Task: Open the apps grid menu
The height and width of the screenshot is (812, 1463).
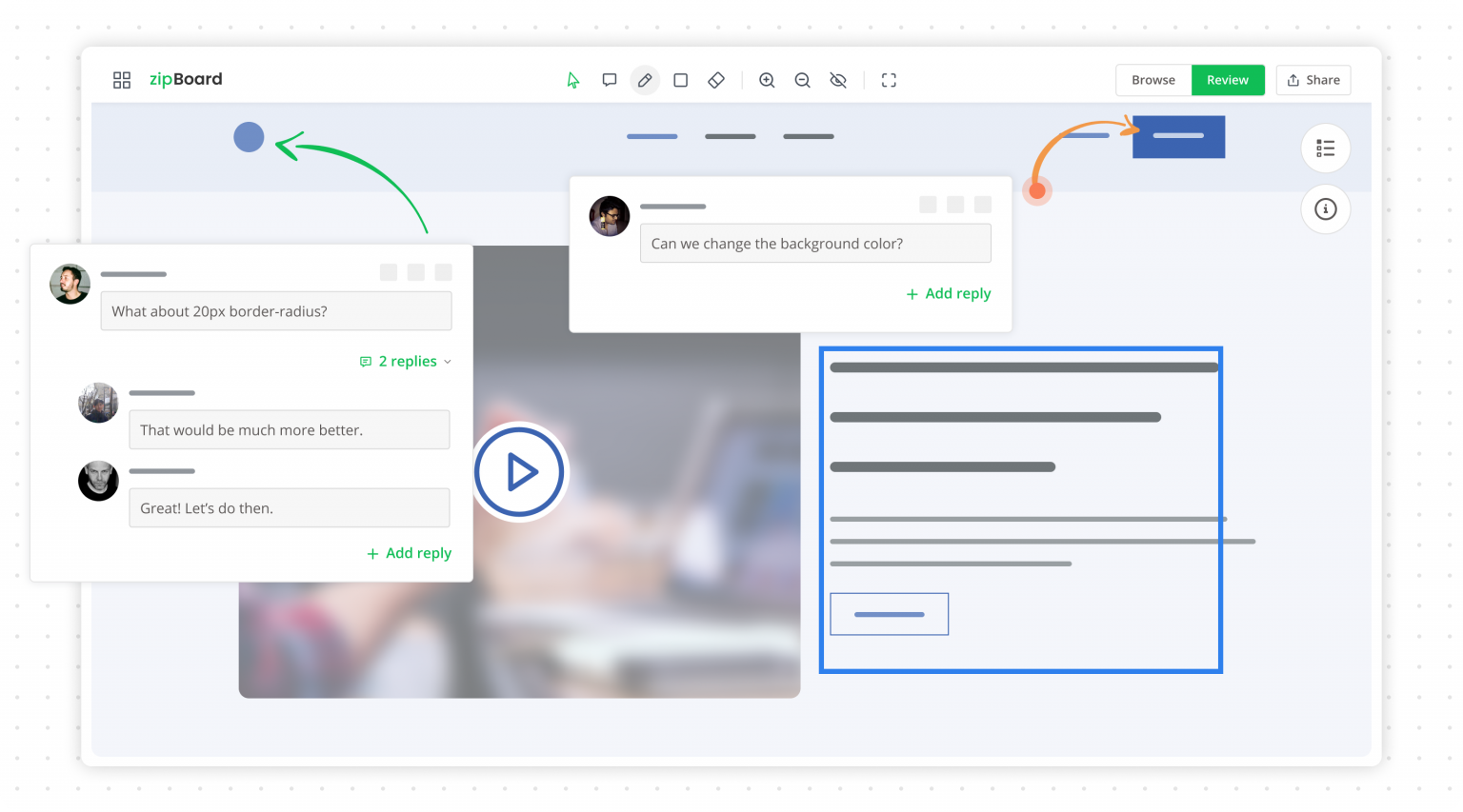Action: (122, 80)
